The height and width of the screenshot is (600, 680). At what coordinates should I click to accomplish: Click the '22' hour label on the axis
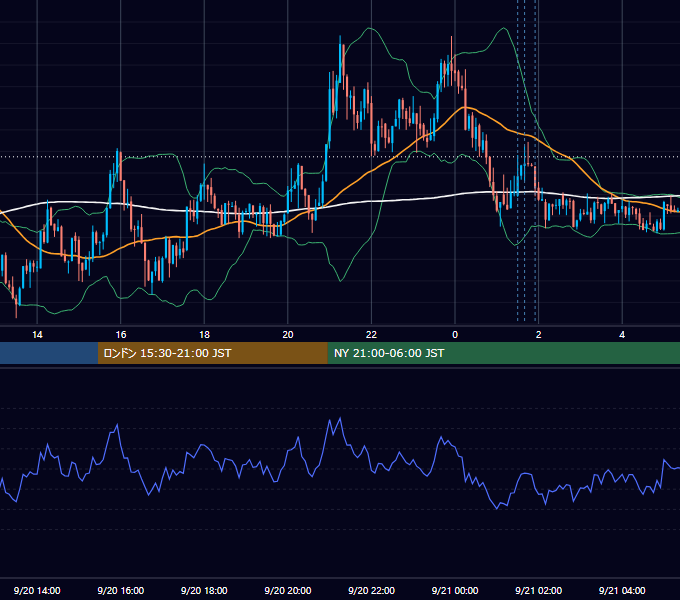point(371,335)
